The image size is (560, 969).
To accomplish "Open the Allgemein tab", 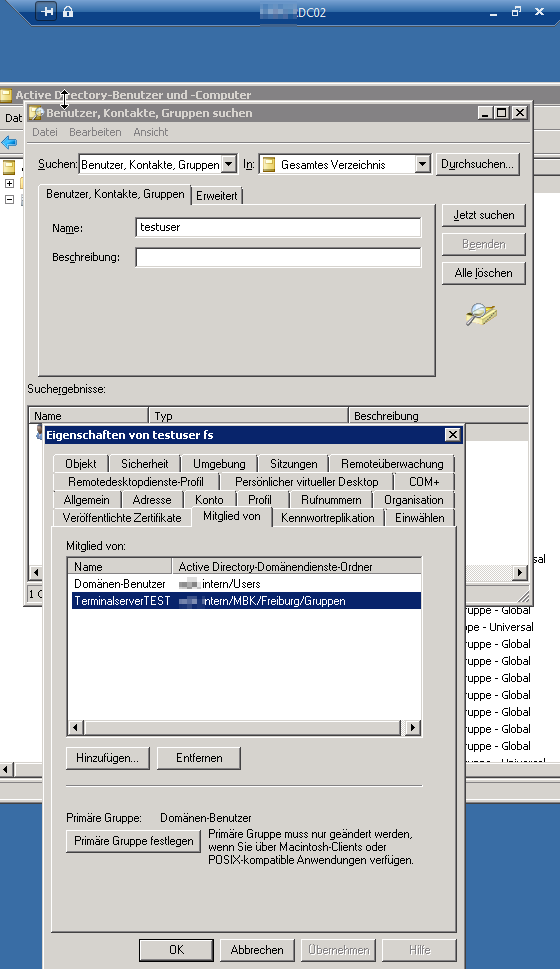I will coord(87,499).
